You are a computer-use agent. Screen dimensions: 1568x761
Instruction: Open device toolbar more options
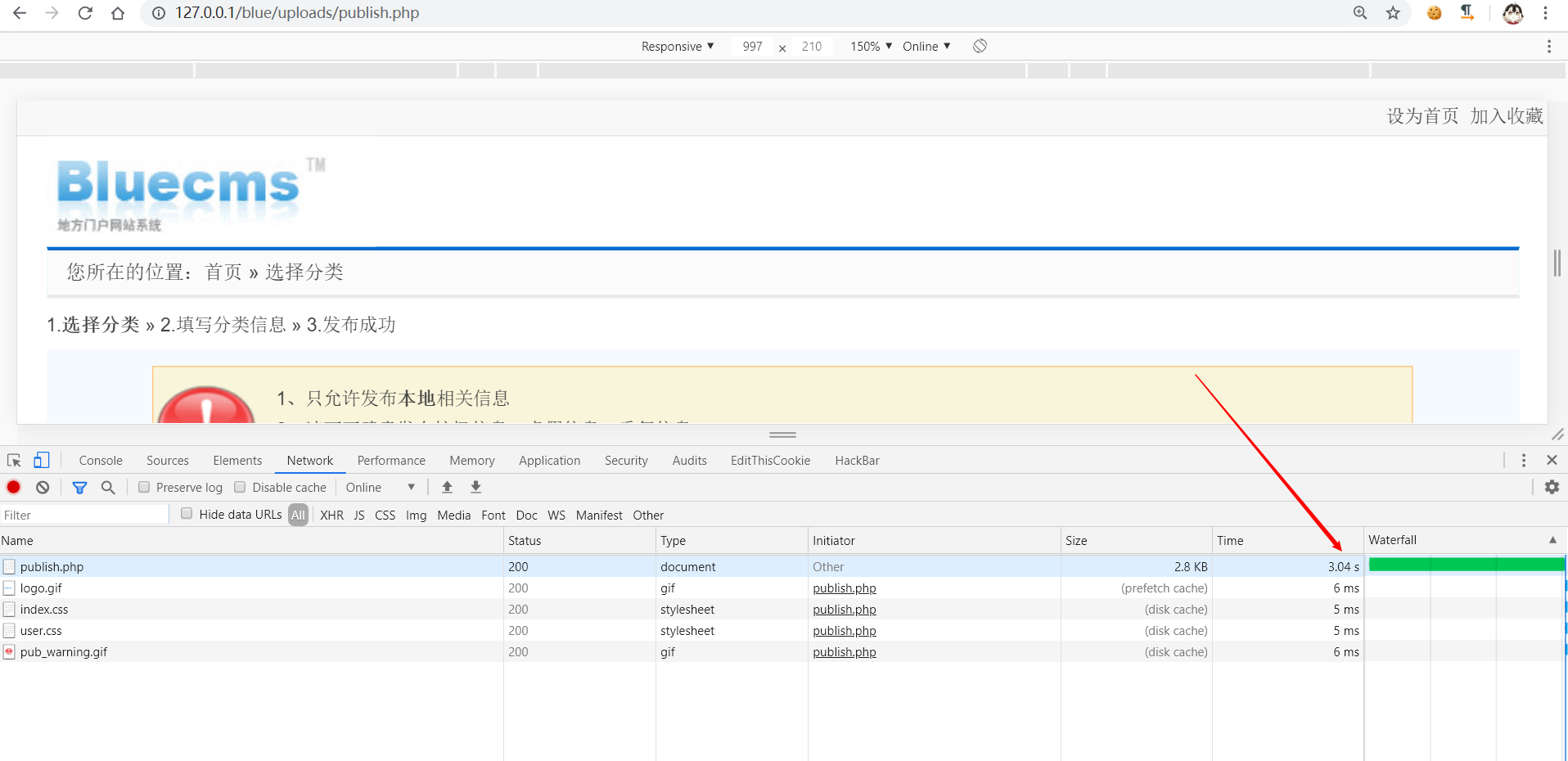pyautogui.click(x=1549, y=47)
